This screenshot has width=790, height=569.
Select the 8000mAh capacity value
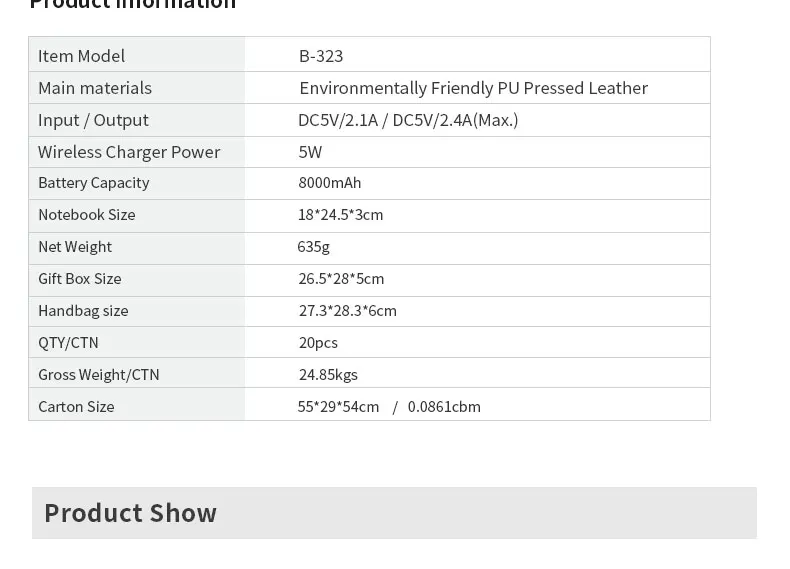330,183
